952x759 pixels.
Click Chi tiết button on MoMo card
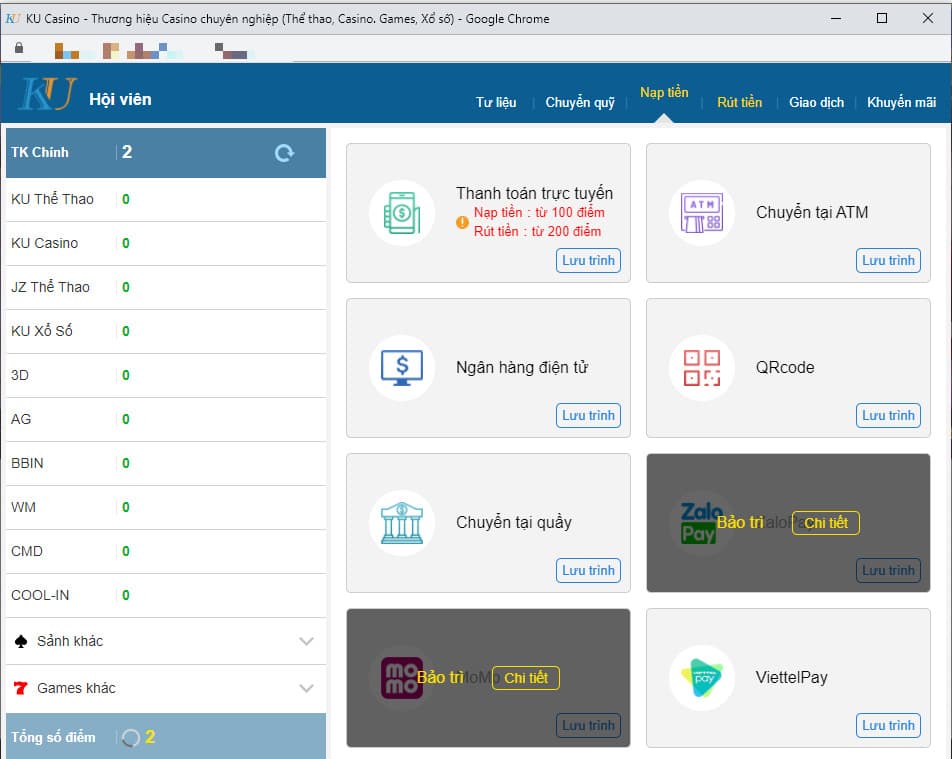point(525,678)
